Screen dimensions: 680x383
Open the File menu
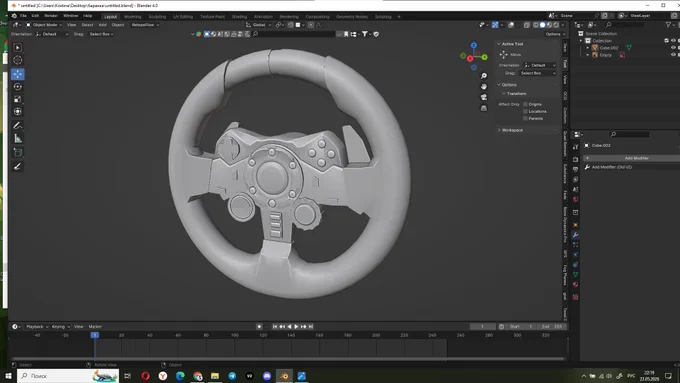point(23,16)
